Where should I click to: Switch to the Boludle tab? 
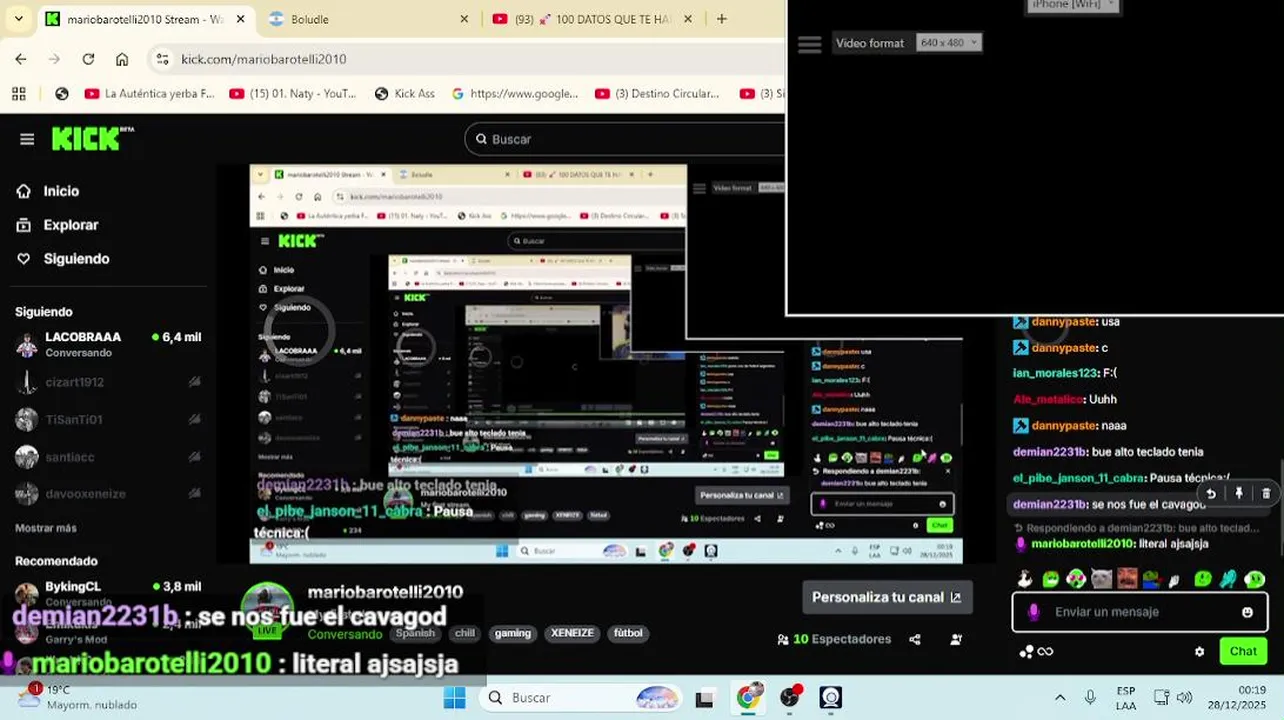366,19
